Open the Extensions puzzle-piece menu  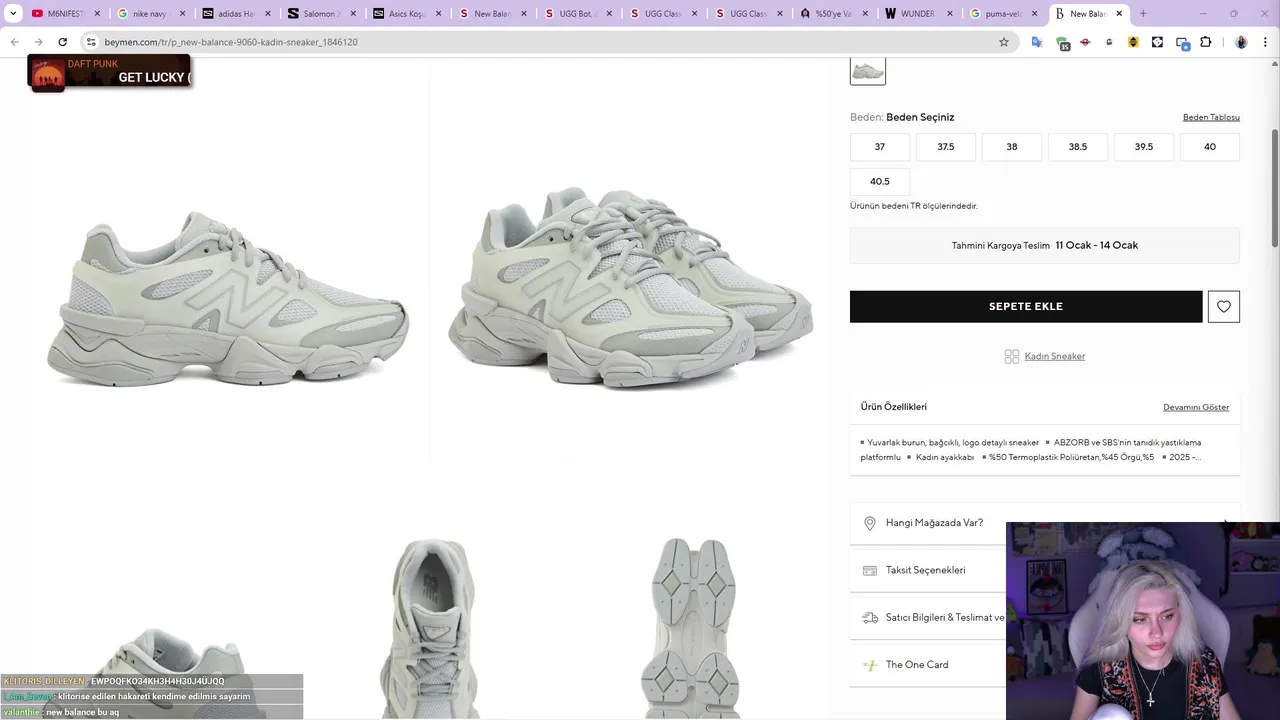(1206, 42)
